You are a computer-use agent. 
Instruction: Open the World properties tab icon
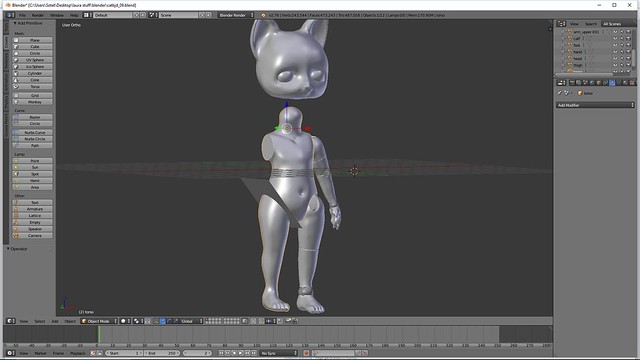[x=592, y=83]
